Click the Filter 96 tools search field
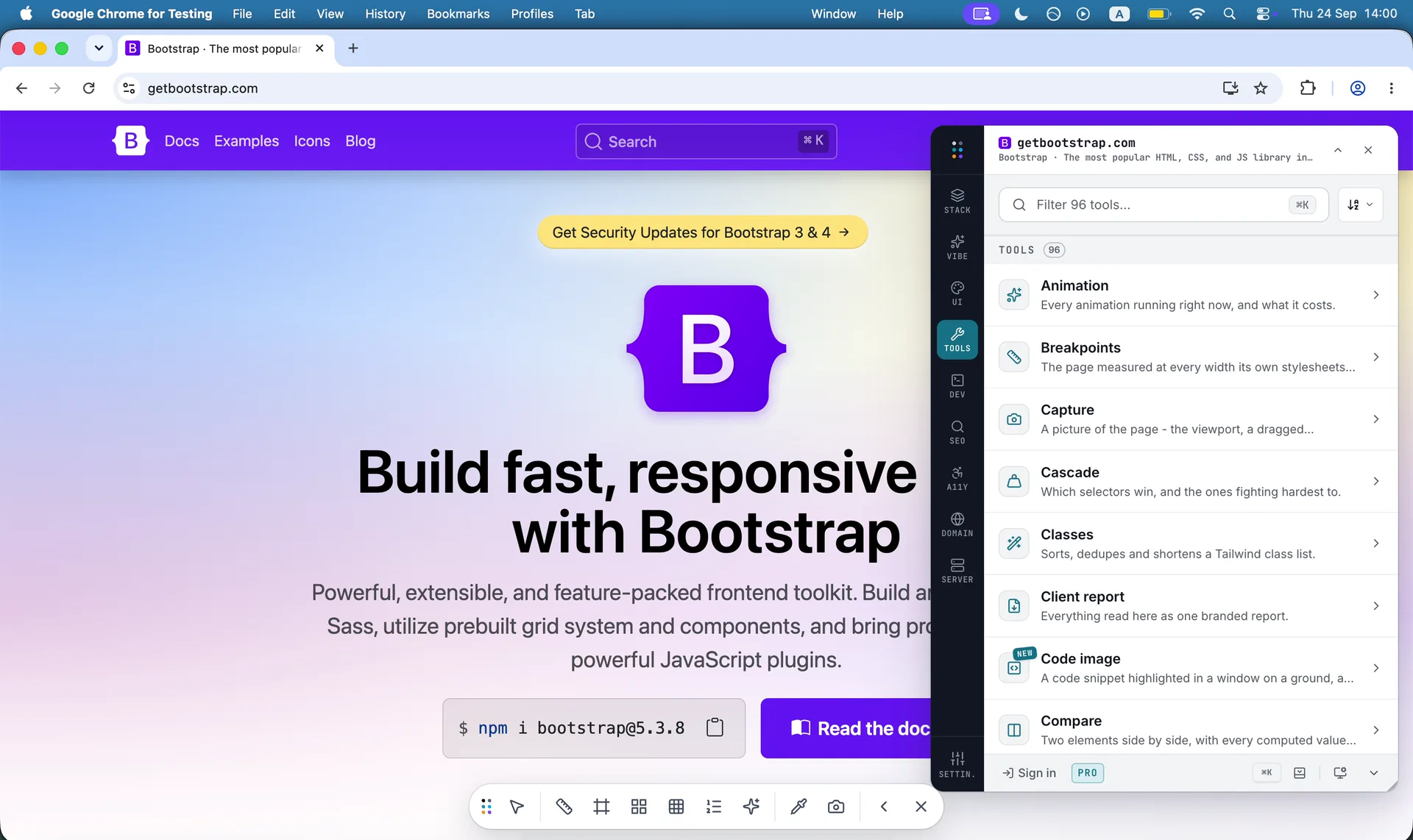 (1163, 204)
